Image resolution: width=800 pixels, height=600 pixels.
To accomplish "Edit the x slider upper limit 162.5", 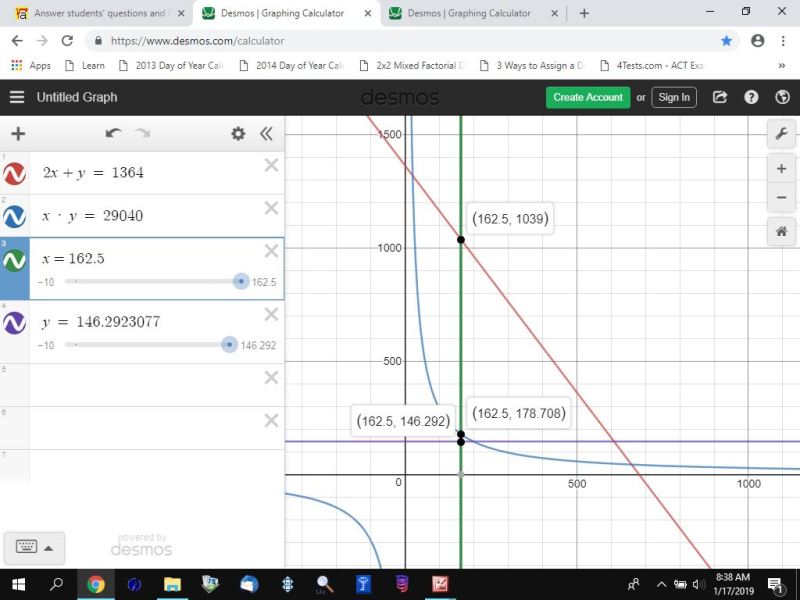I will (264, 282).
